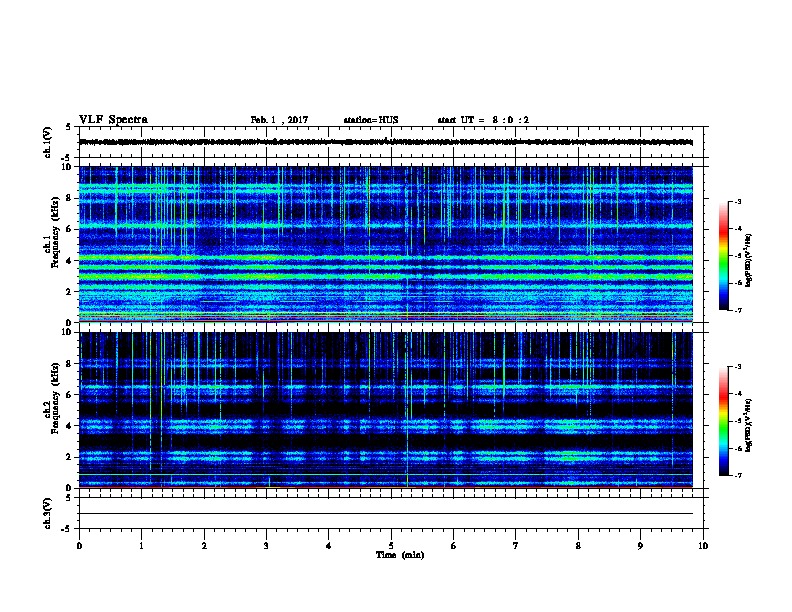792x612 pixels.
Task: Click the "start UT = 8:0:2" header text
Action: (483, 120)
